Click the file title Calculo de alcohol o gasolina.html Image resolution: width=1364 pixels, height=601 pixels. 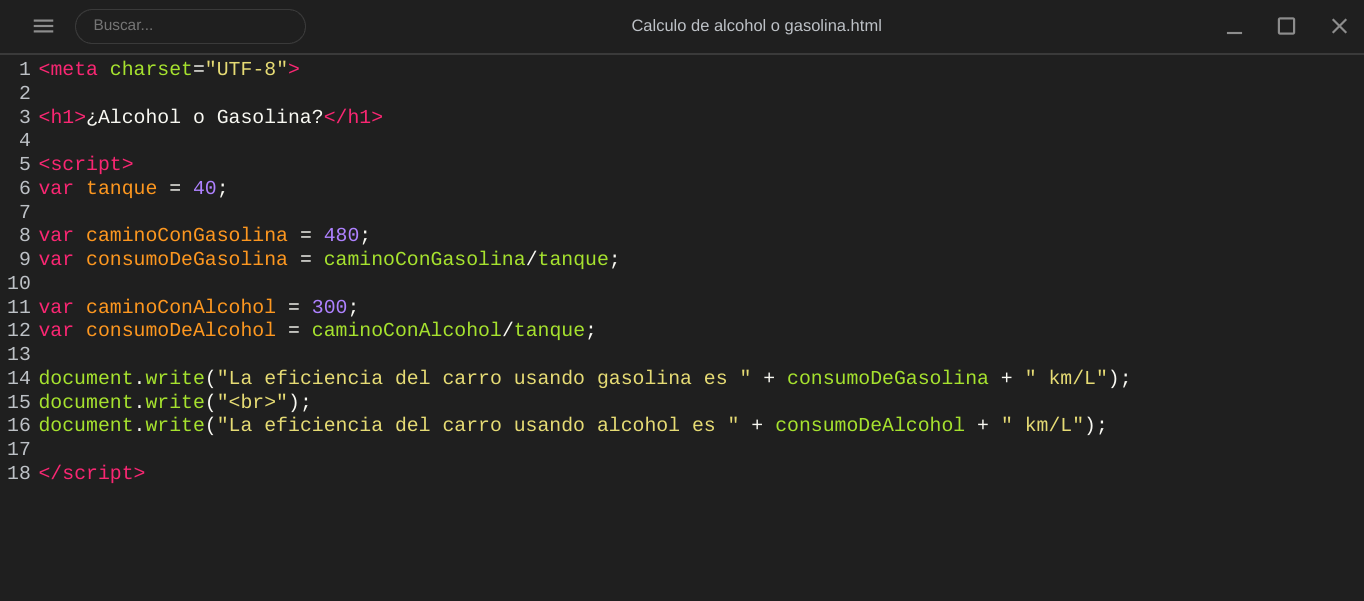[756, 26]
